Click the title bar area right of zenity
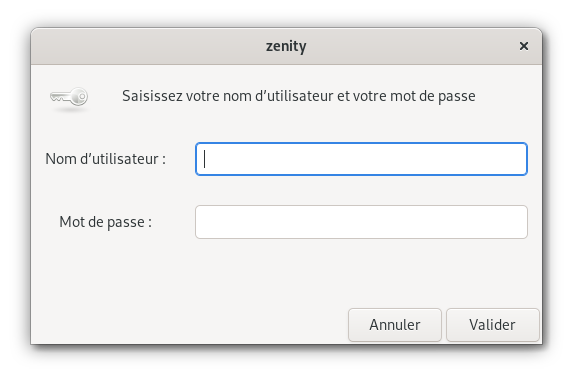 410,46
